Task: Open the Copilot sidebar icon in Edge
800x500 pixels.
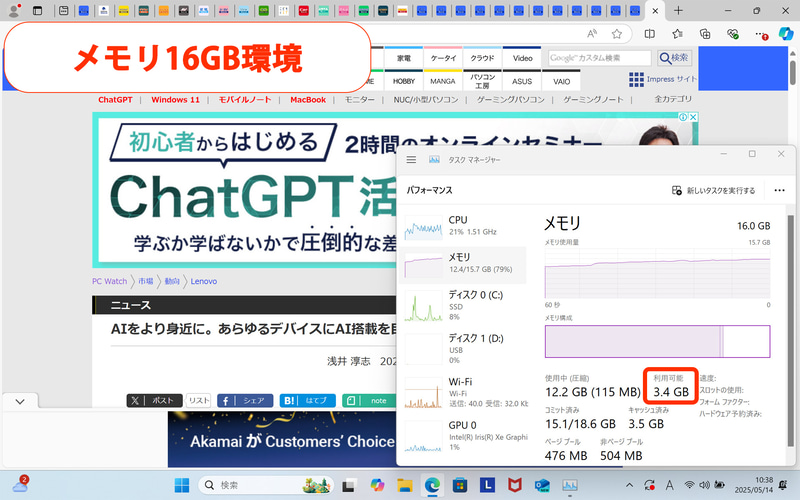Action: tap(786, 34)
